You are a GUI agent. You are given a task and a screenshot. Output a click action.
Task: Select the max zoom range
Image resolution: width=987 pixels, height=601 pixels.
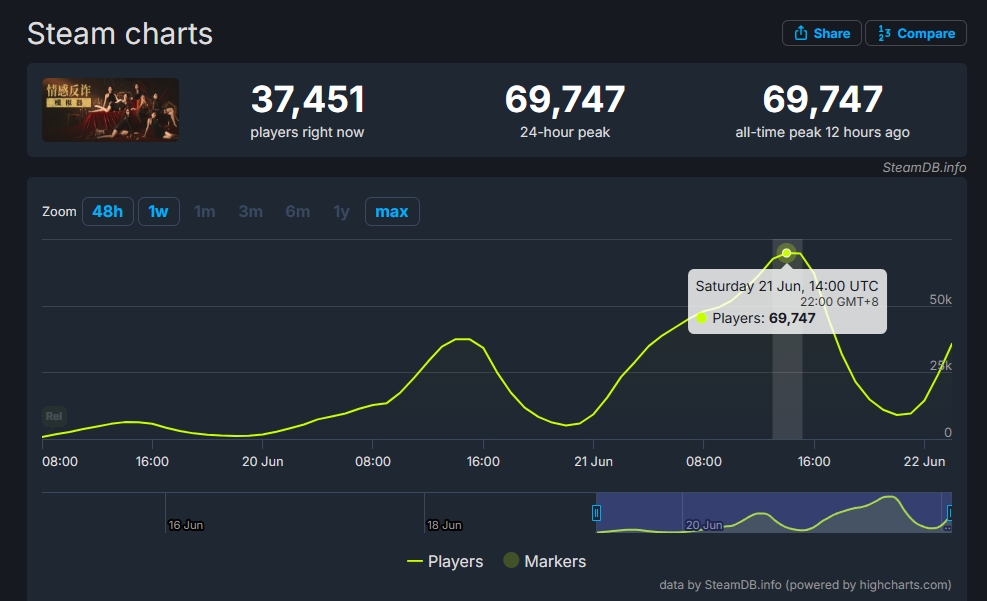click(392, 212)
